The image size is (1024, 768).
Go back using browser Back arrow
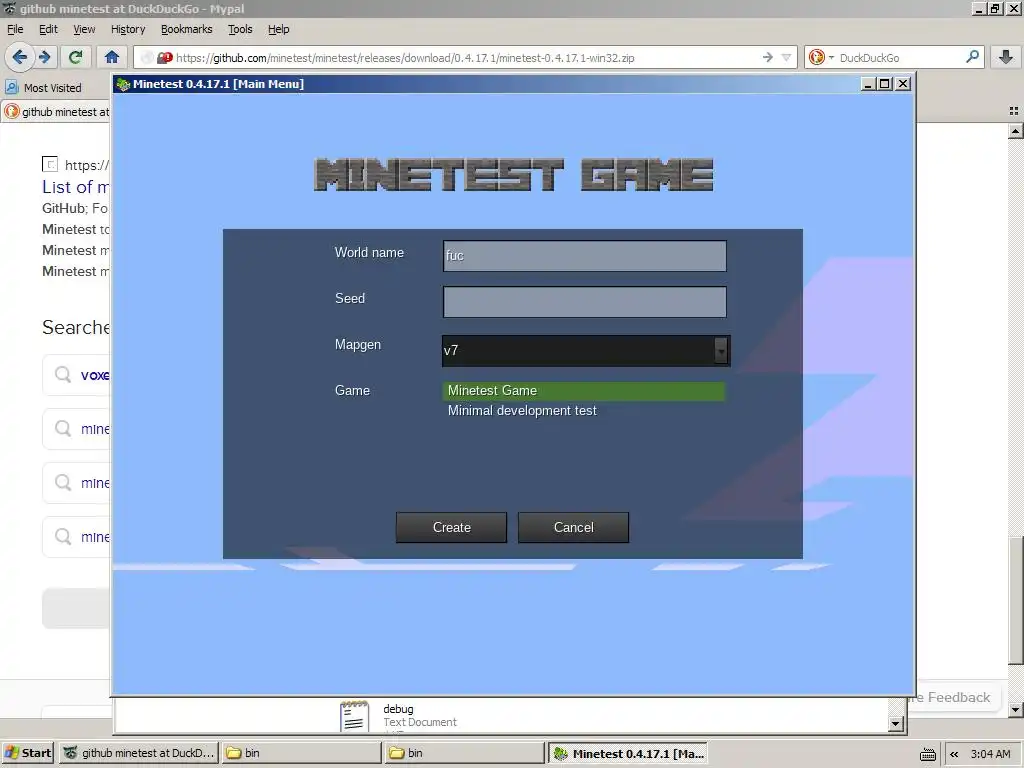click(20, 57)
